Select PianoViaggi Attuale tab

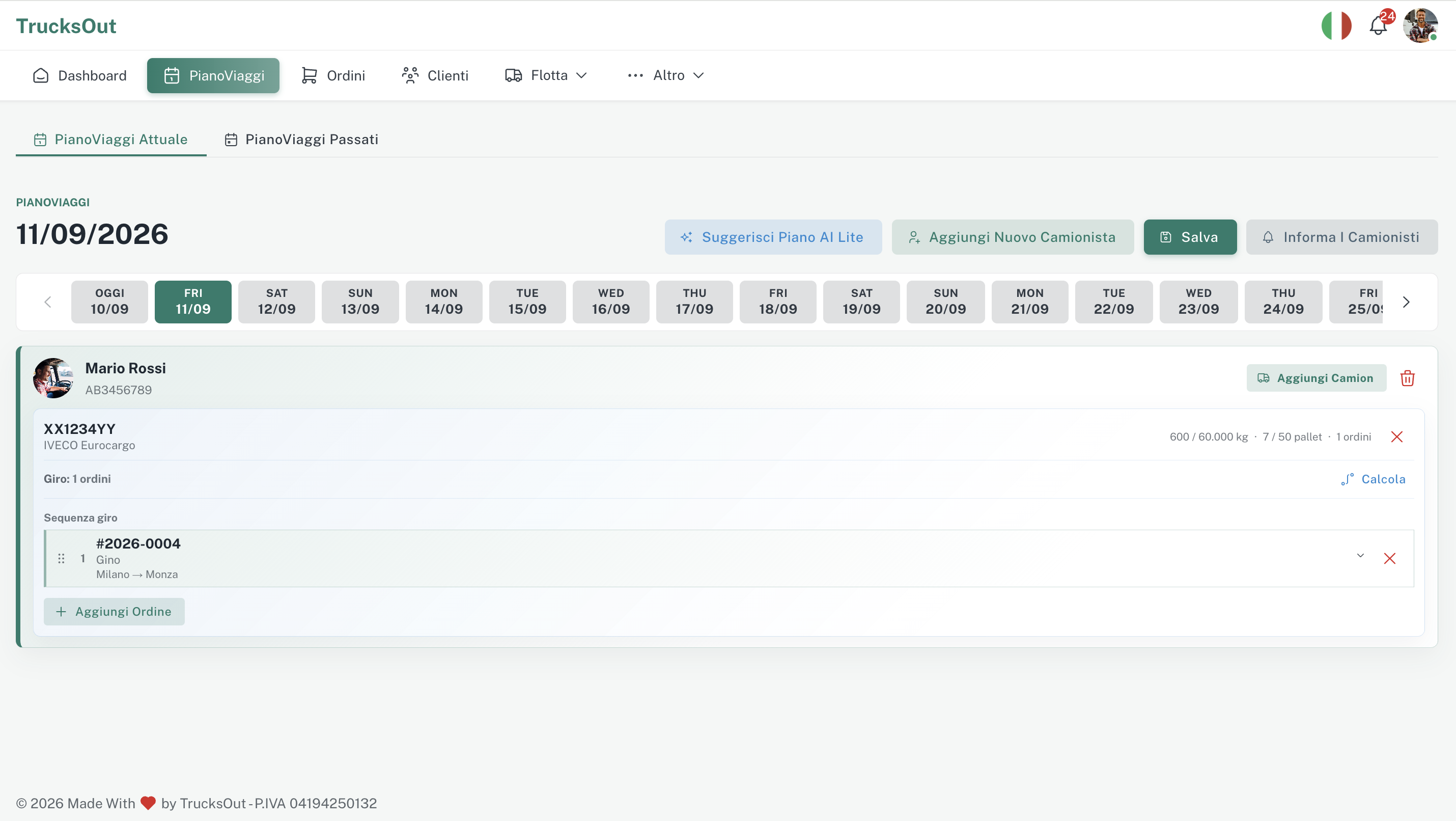111,140
